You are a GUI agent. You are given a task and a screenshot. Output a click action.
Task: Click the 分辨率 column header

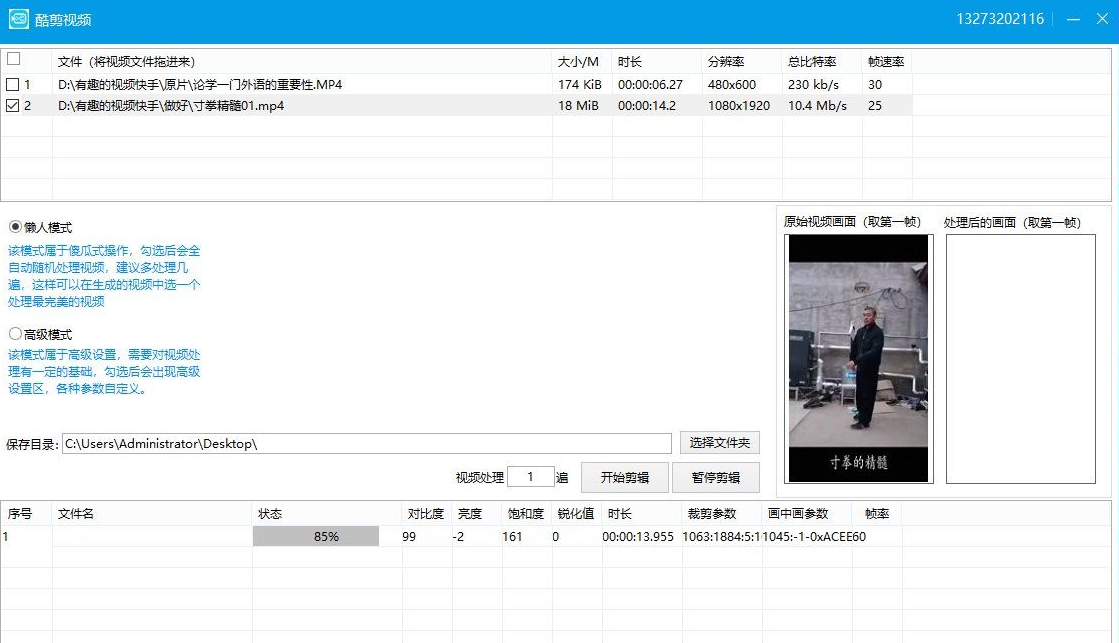729,60
